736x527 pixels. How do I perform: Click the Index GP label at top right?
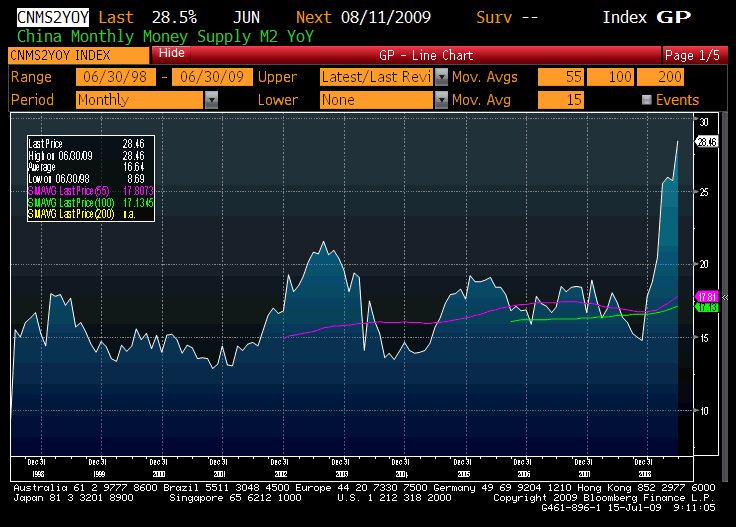647,17
